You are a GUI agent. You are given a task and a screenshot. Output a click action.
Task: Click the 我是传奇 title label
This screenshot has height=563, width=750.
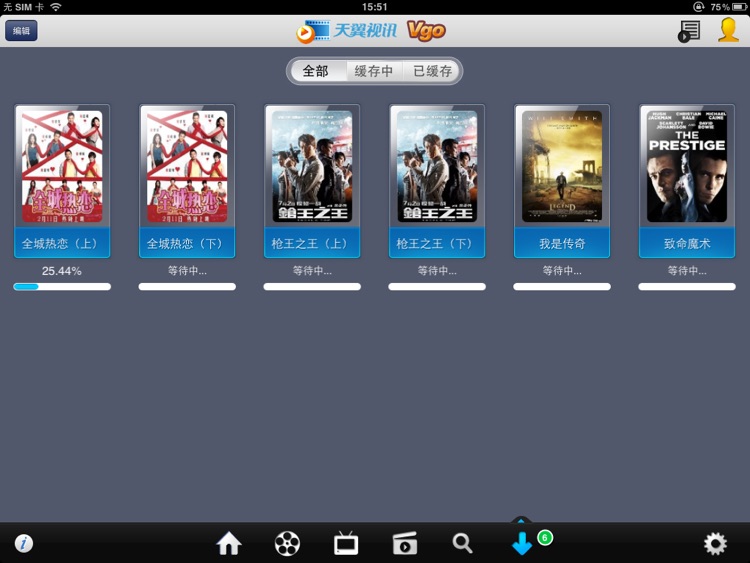(562, 243)
